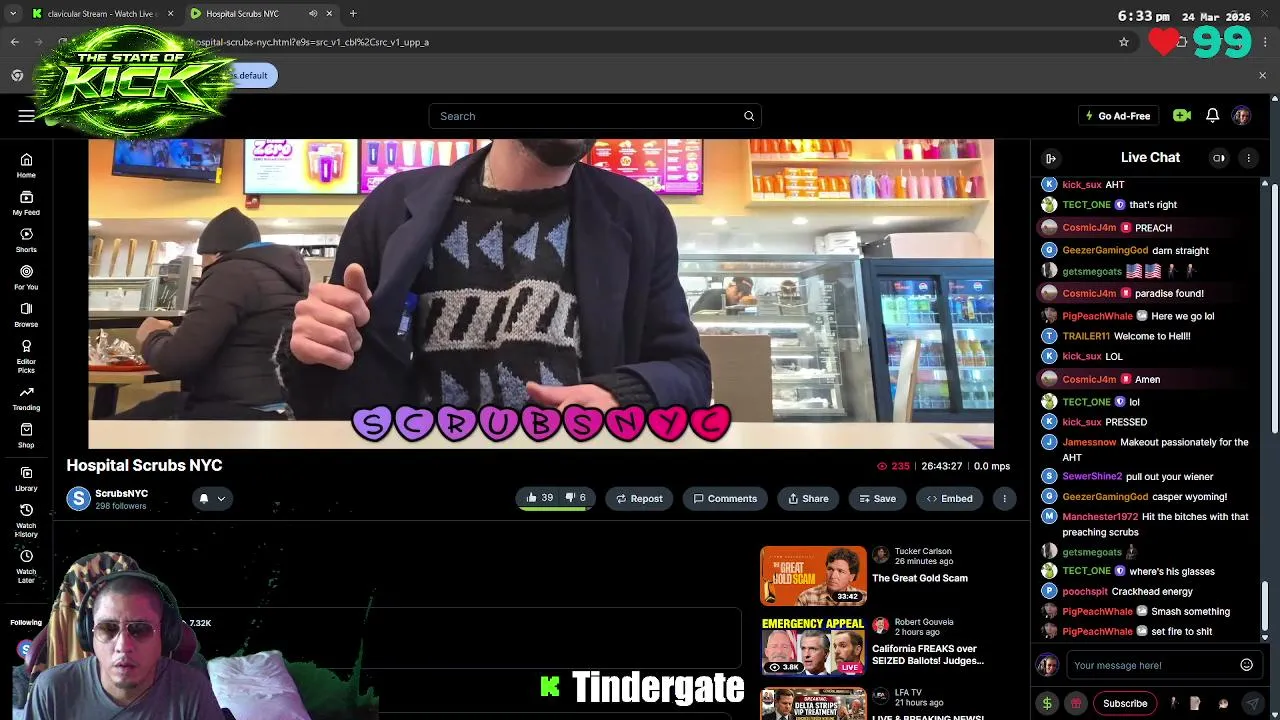Image resolution: width=1280 pixels, height=720 pixels.
Task: Open Watch History in the sidebar
Action: (26, 520)
